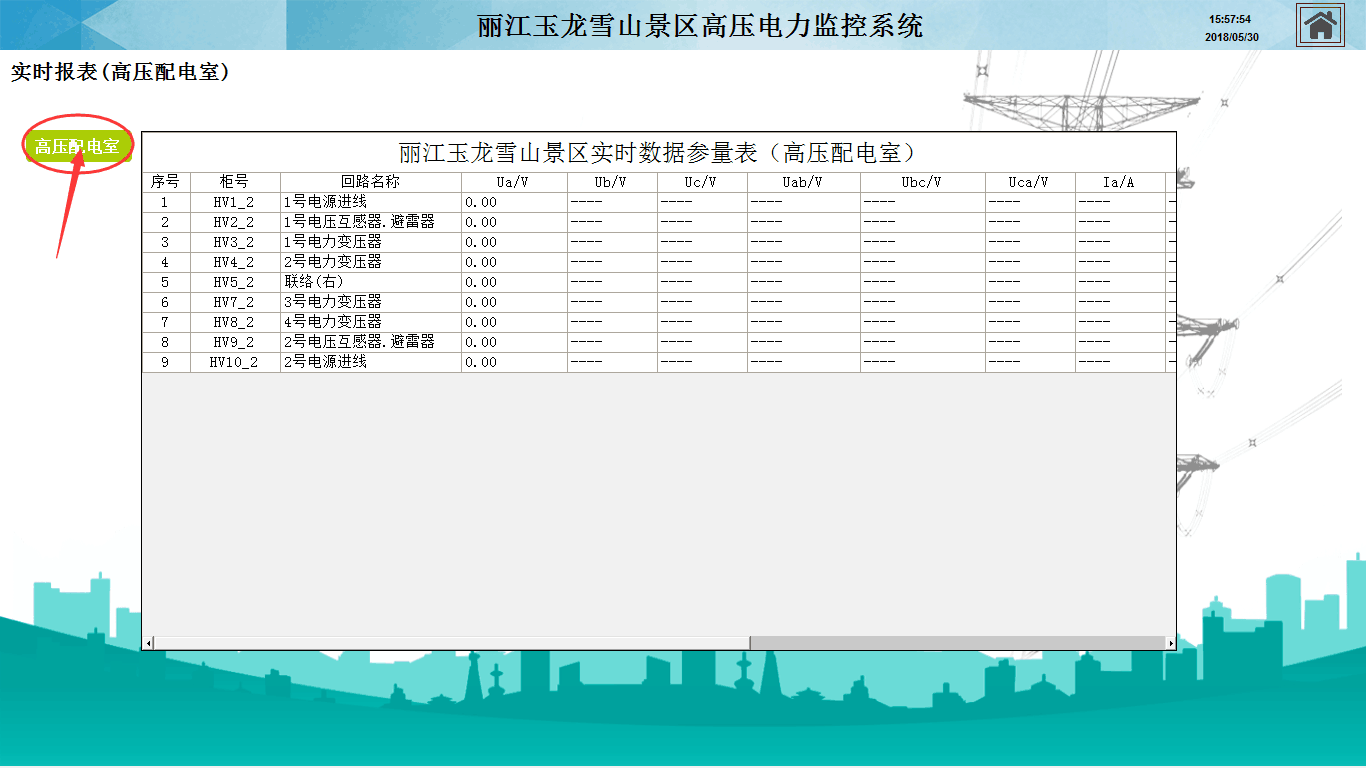The height and width of the screenshot is (768, 1366).
Task: Open the 高压配电室 report button
Action: (78, 147)
